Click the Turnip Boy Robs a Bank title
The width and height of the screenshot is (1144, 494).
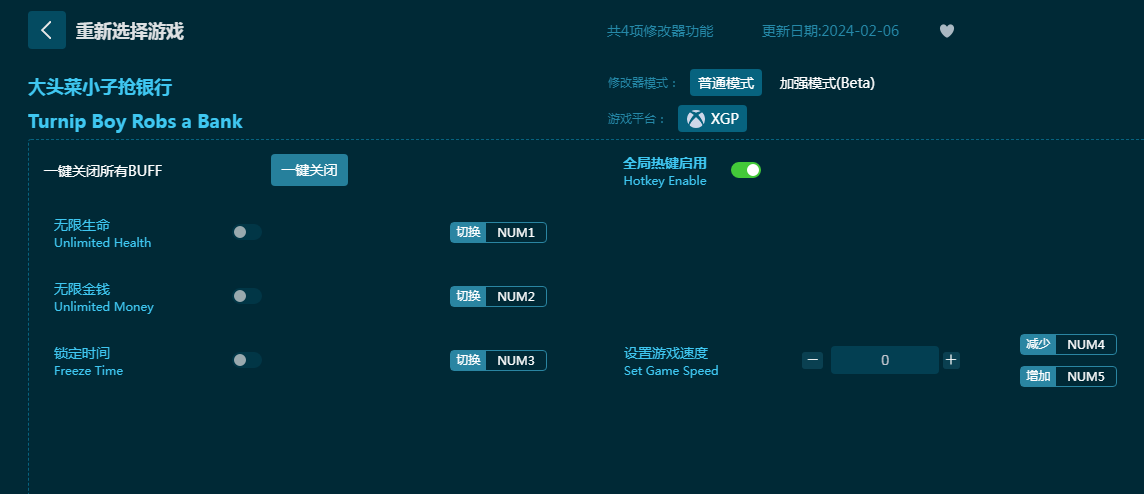tap(135, 122)
